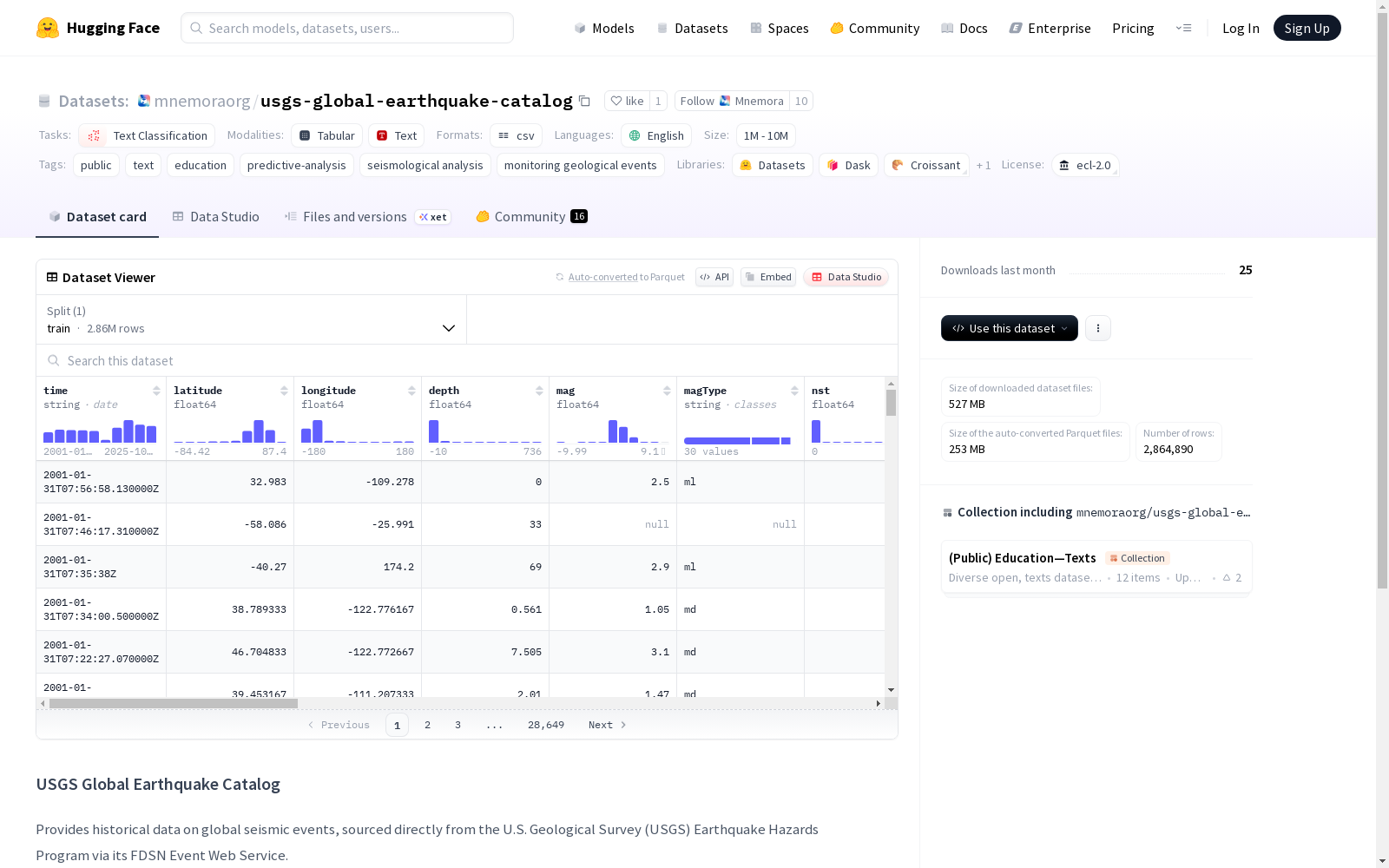
Task: Sort by the latitude column icon
Action: point(284,391)
